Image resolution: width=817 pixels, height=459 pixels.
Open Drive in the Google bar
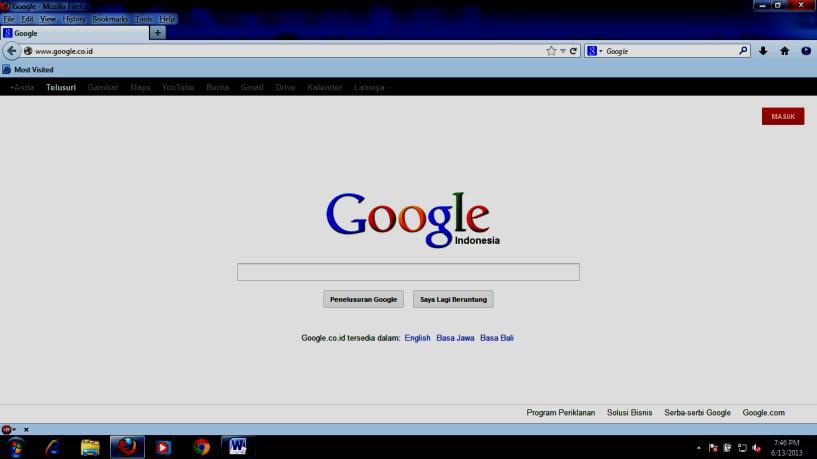(285, 88)
